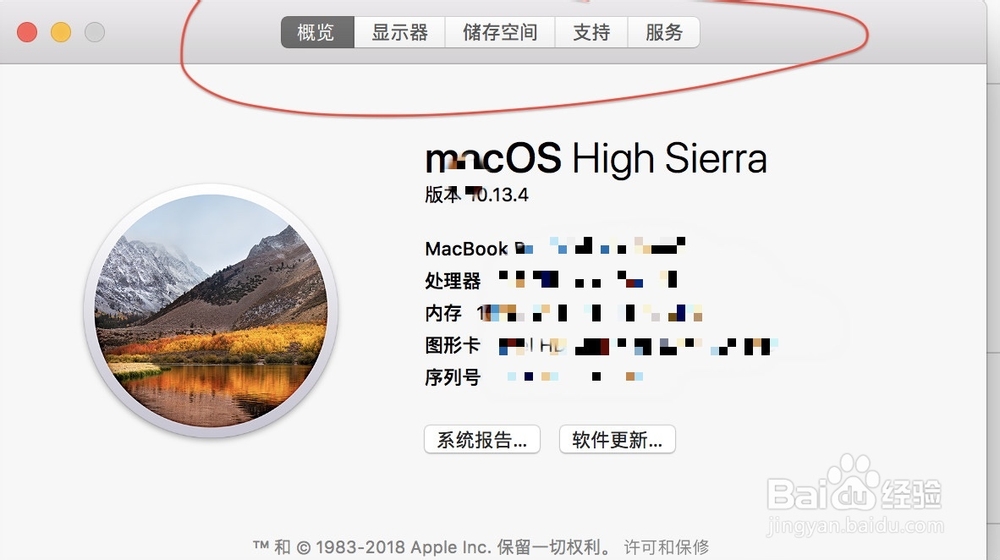Switch to the 显示器 tab
Viewport: 1000px width, 560px height.
399,33
